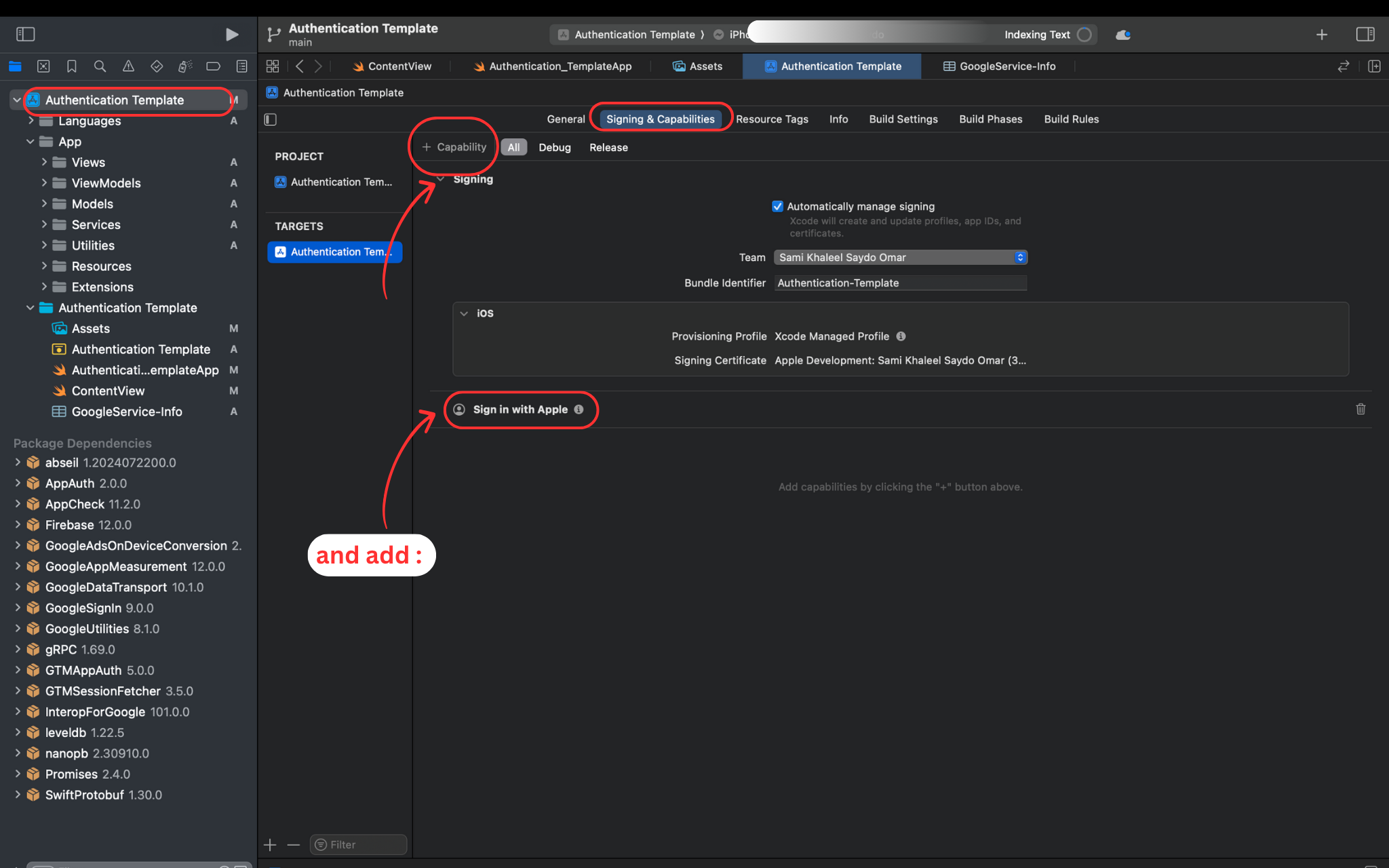The width and height of the screenshot is (1389, 868).
Task: Click the + Capability button
Action: point(454,147)
